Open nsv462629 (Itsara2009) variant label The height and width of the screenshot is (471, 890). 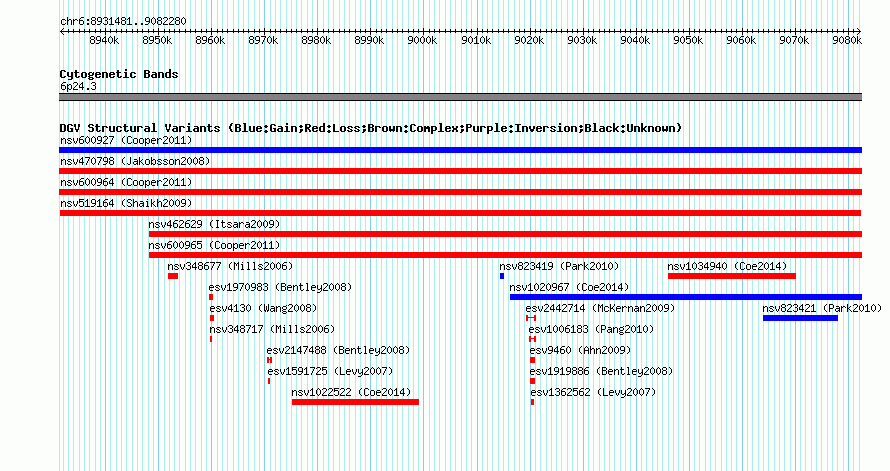click(x=215, y=224)
